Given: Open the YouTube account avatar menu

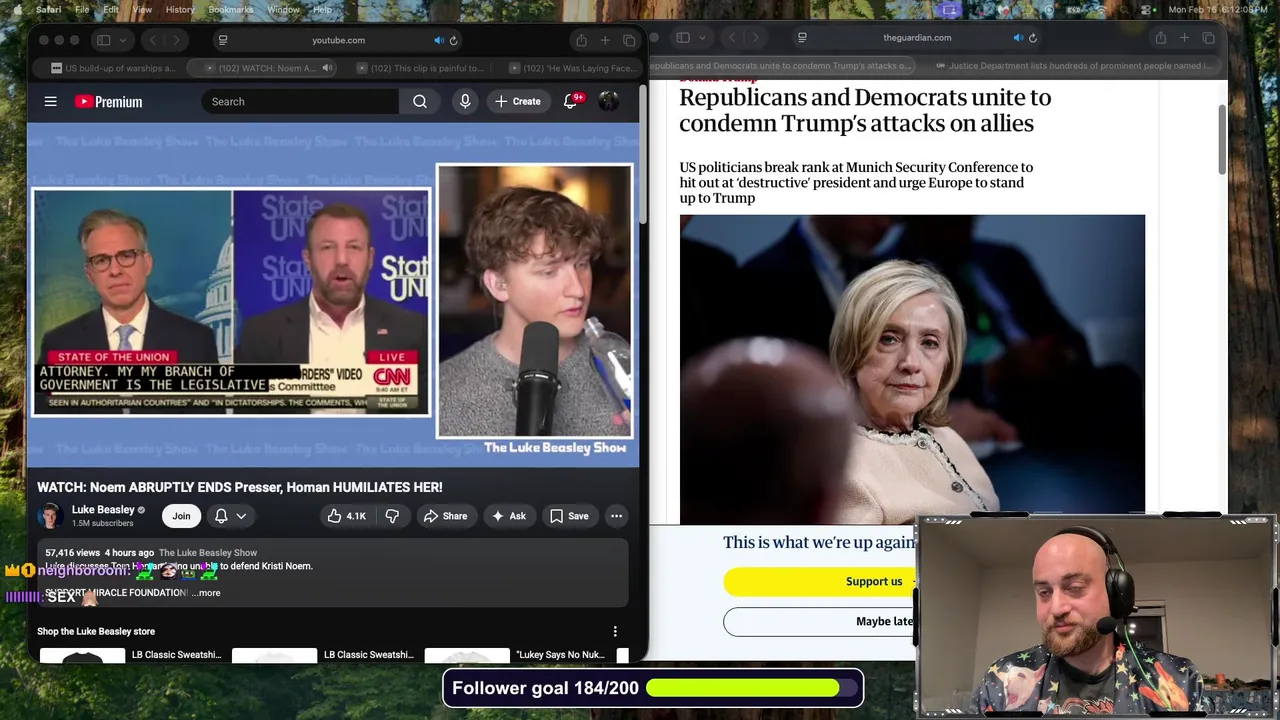Looking at the screenshot, I should click(608, 101).
